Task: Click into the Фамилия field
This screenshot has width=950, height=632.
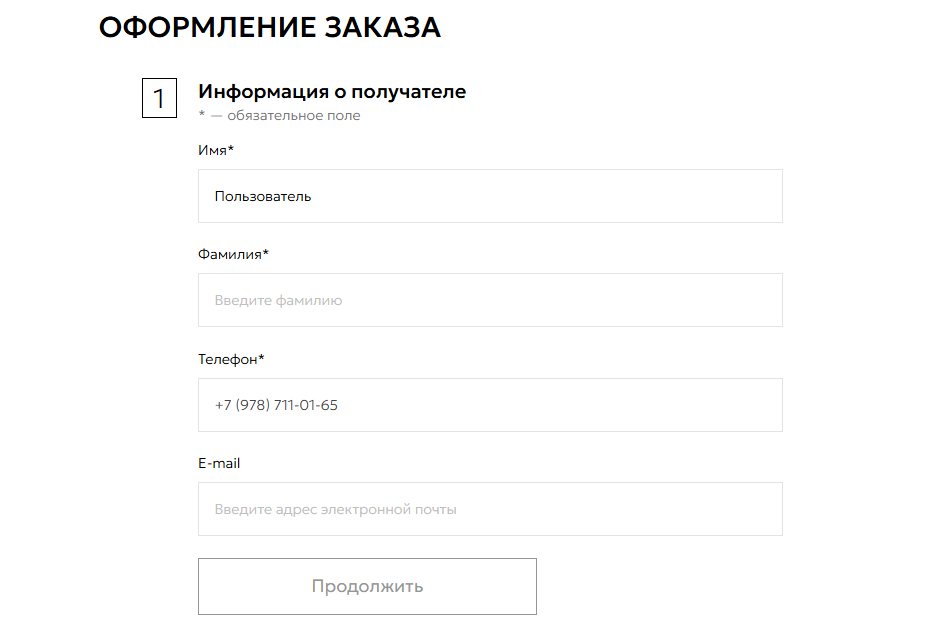Action: coord(490,300)
